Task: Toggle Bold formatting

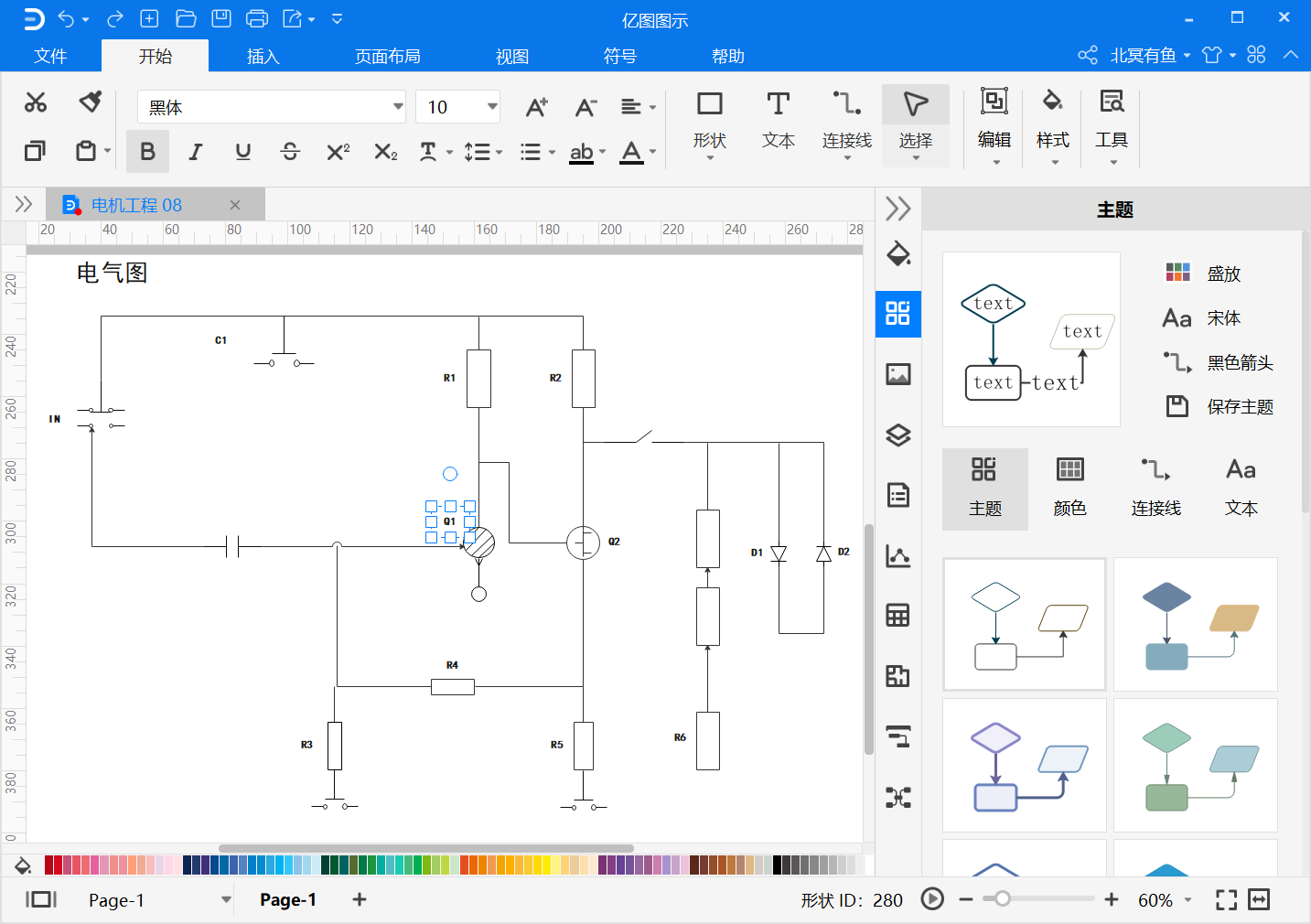Action: point(147,152)
